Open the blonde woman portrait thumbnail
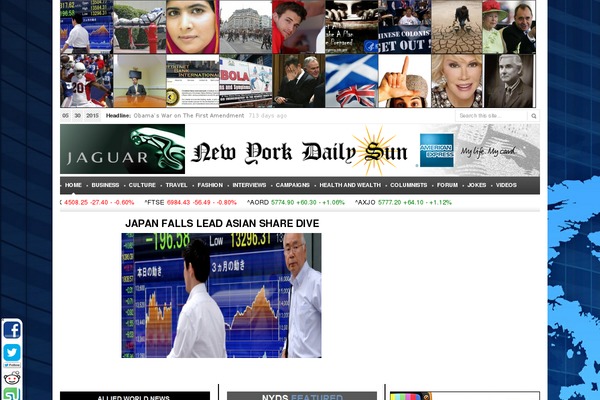This screenshot has width=600, height=400. (457, 81)
